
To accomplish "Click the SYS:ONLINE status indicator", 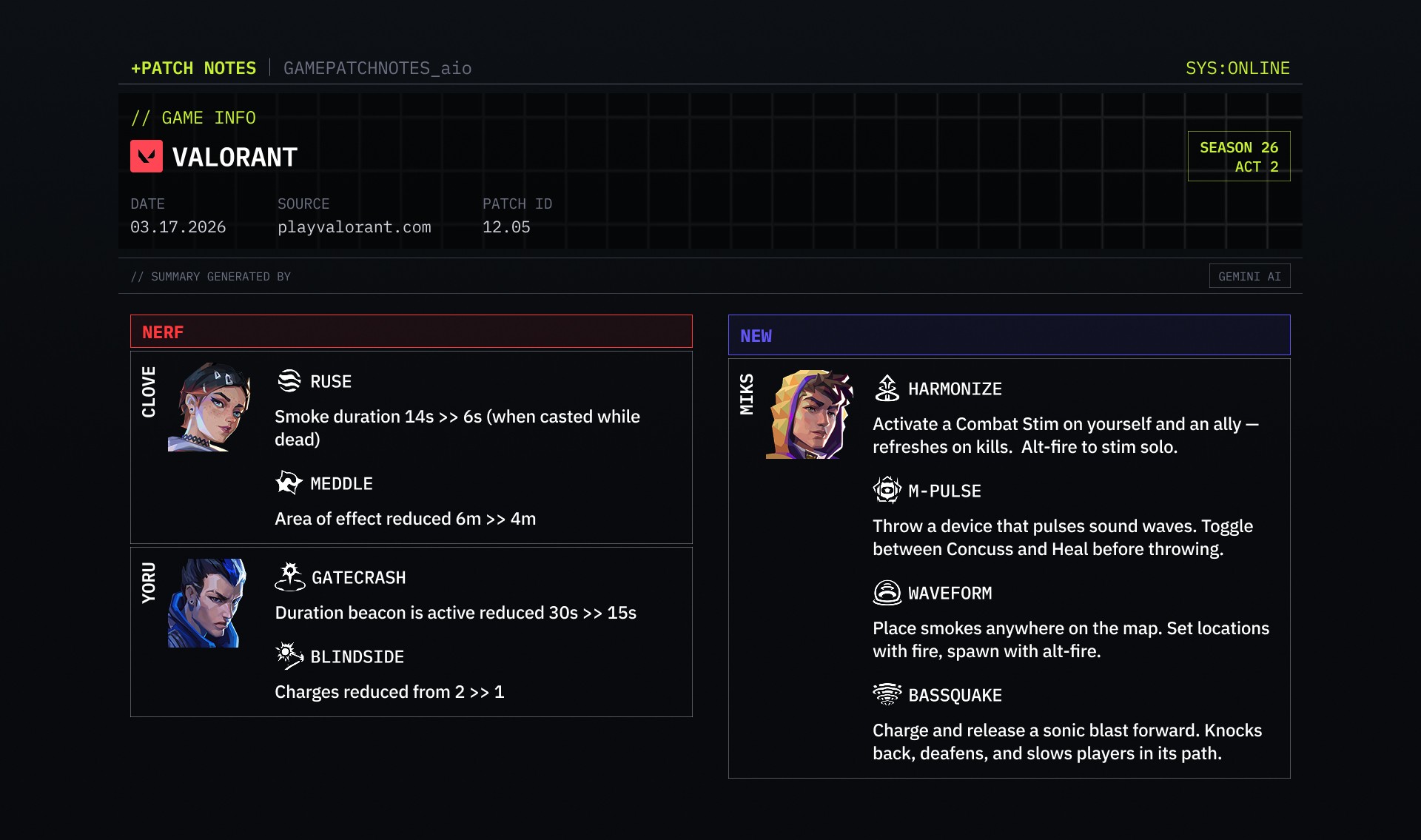I will pyautogui.click(x=1237, y=68).
